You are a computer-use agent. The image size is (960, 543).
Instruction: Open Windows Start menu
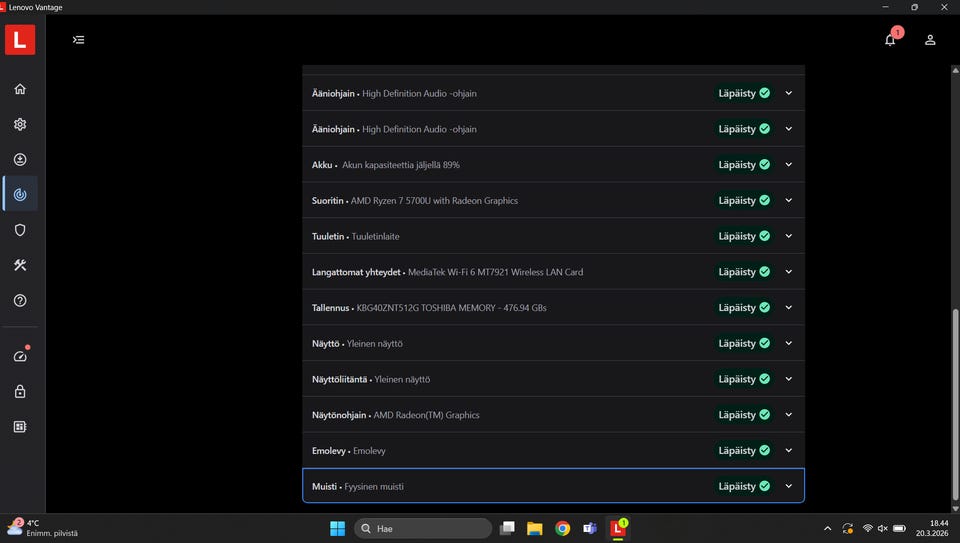337,528
